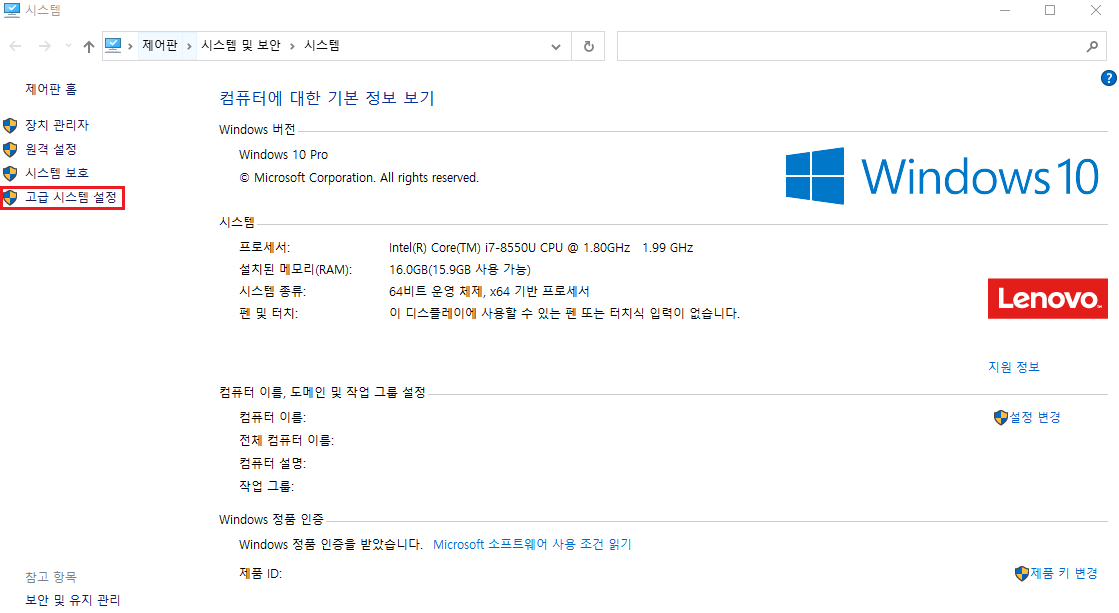Open 장치 관리자 (Device Manager)
Image resolution: width=1119 pixels, height=613 pixels.
click(57, 125)
